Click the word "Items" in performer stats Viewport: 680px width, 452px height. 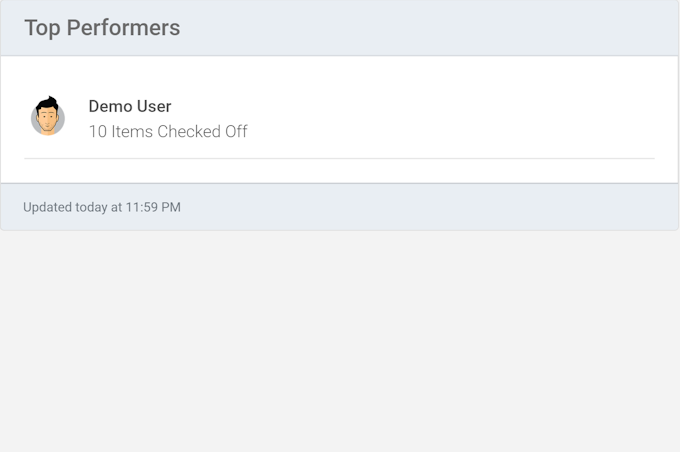[x=132, y=131]
